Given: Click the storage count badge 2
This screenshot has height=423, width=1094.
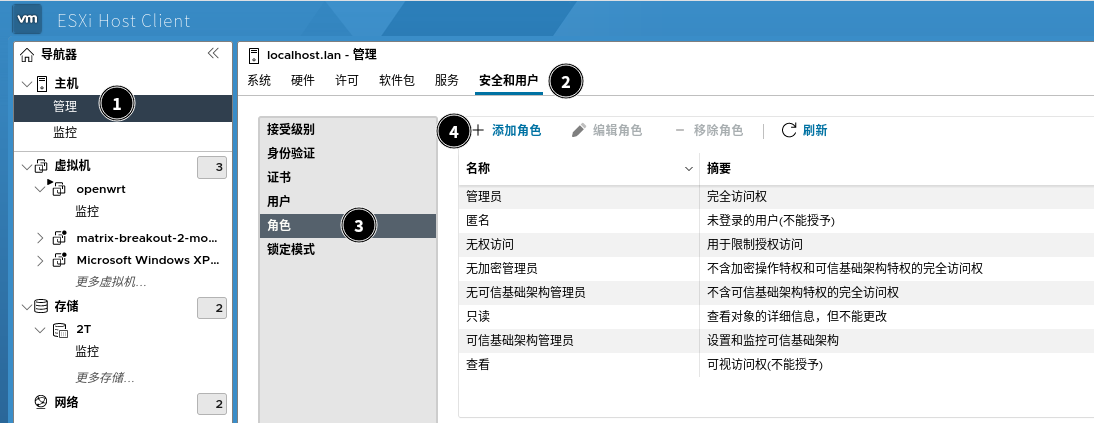Looking at the screenshot, I should click(211, 308).
